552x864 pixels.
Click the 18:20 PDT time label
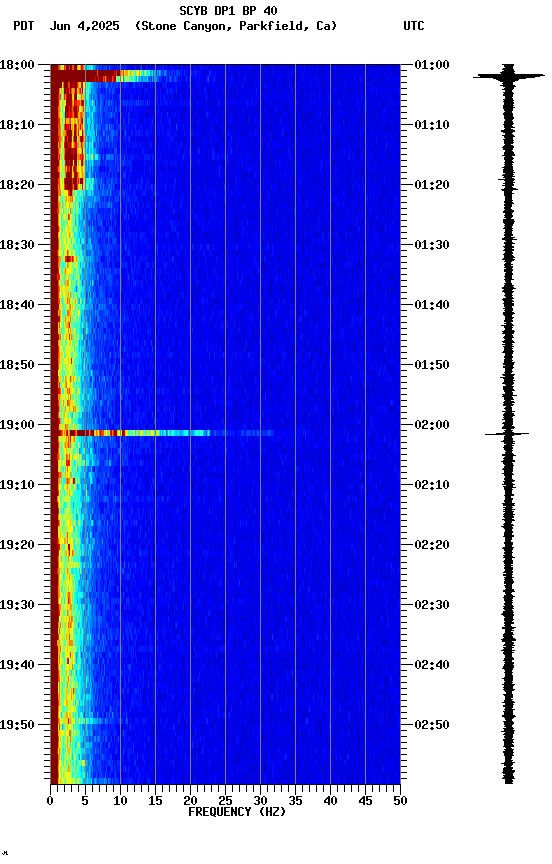(x=17, y=185)
